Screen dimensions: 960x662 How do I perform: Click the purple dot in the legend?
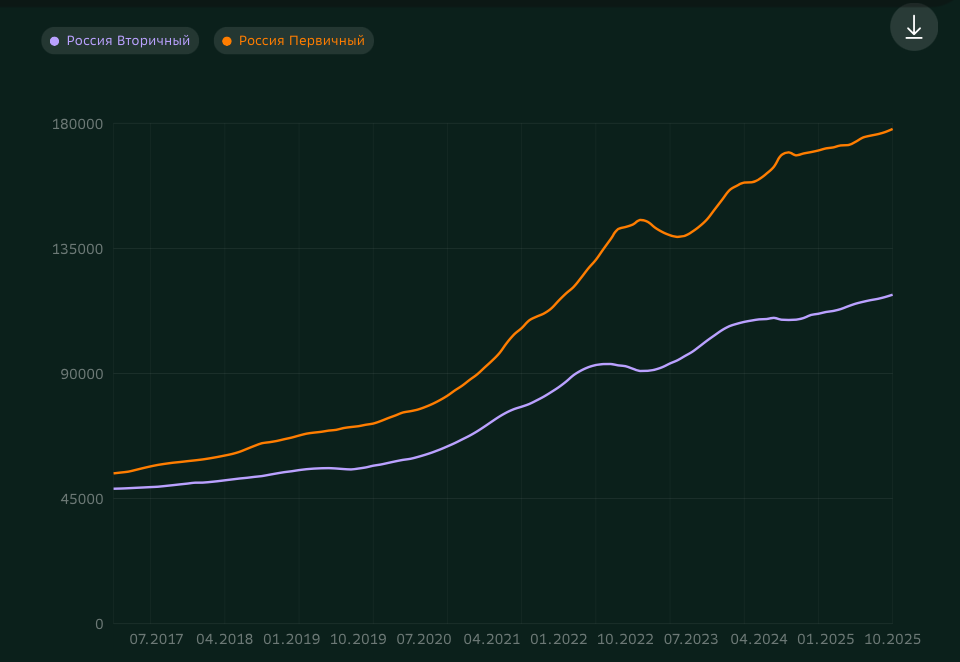point(55,41)
